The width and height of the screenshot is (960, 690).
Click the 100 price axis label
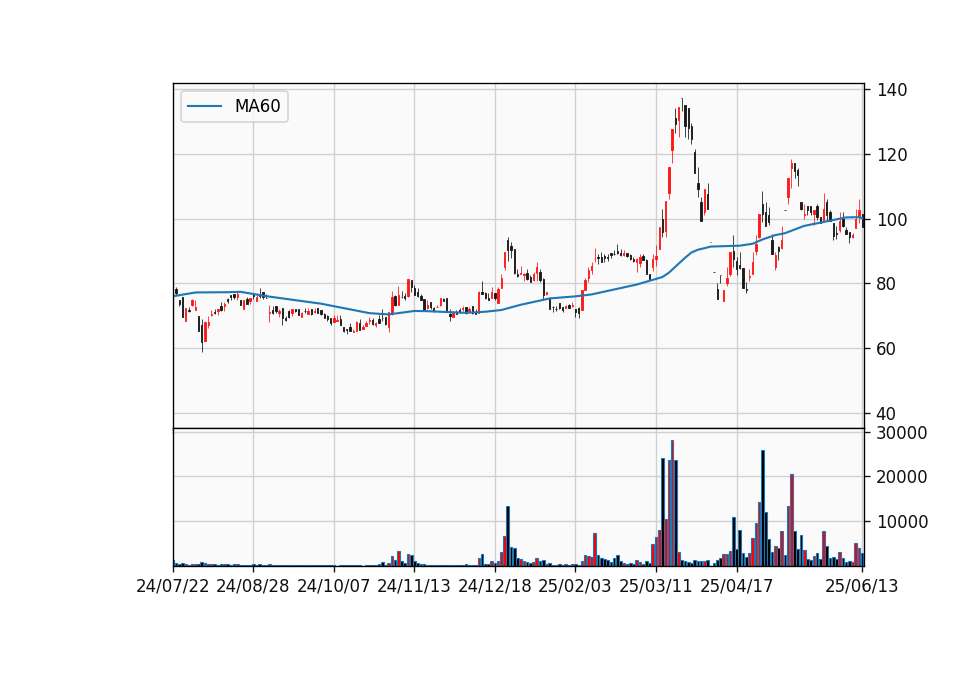click(x=892, y=220)
